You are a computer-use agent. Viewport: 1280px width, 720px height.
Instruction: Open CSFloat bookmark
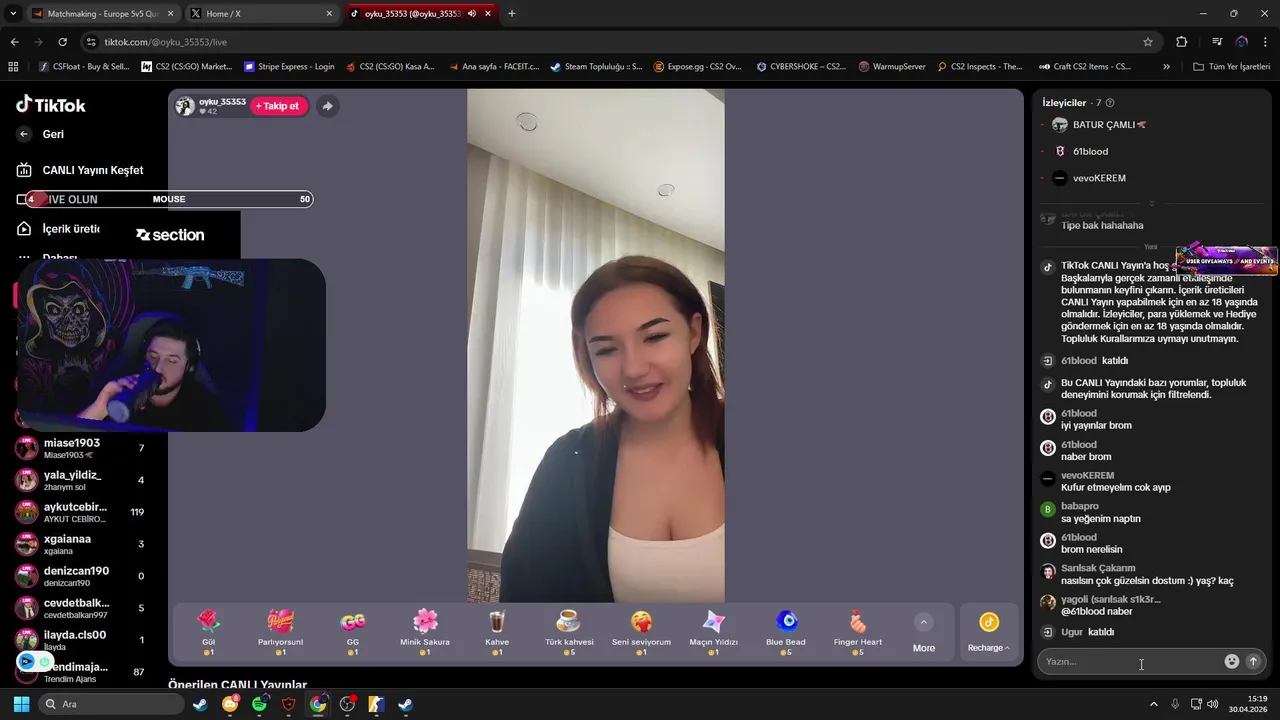(84, 67)
